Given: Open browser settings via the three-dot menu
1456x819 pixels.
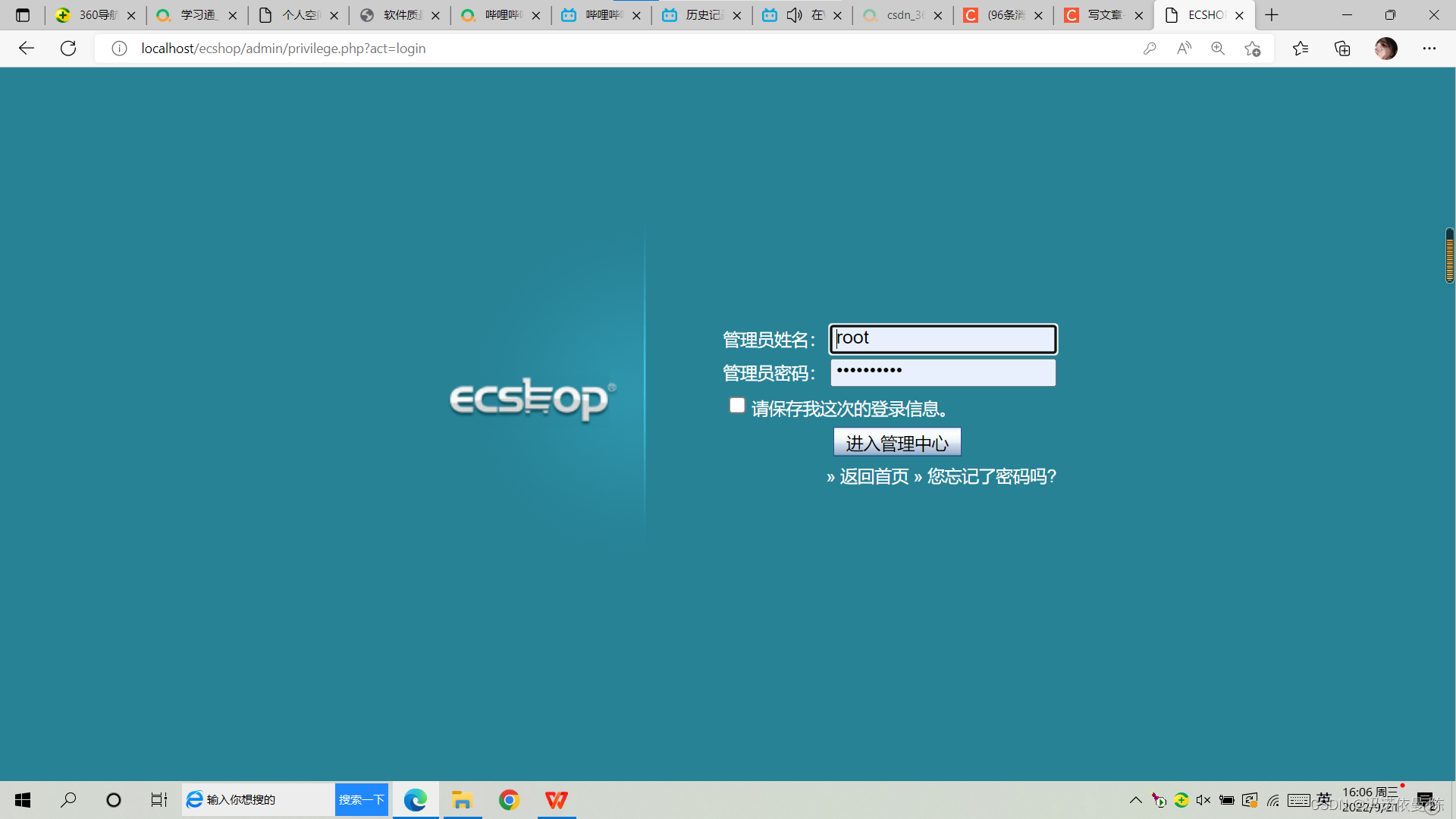Looking at the screenshot, I should (1429, 48).
